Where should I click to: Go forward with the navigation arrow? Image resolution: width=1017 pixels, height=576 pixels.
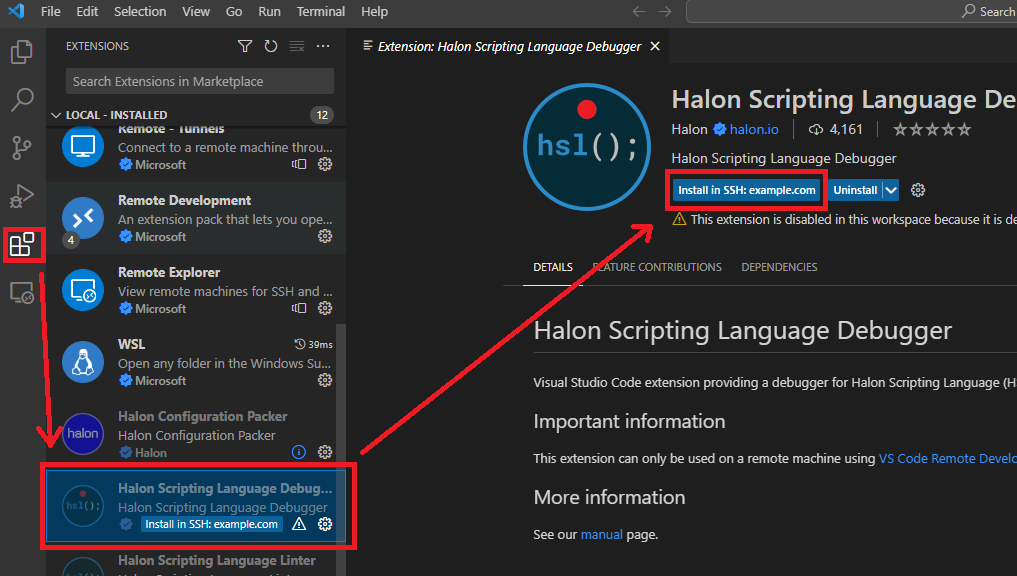click(x=665, y=12)
